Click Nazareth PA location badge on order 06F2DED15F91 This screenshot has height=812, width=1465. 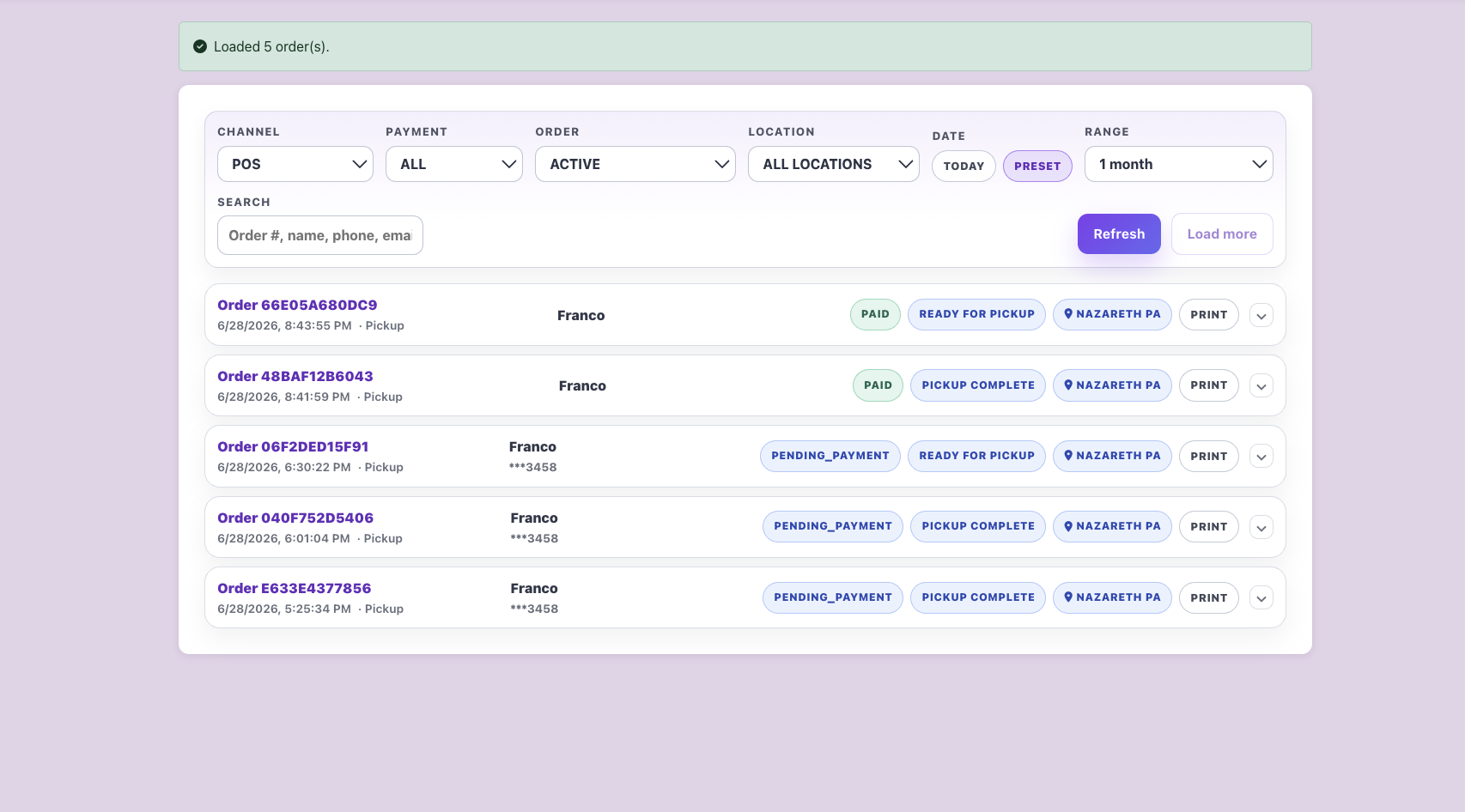tap(1112, 456)
